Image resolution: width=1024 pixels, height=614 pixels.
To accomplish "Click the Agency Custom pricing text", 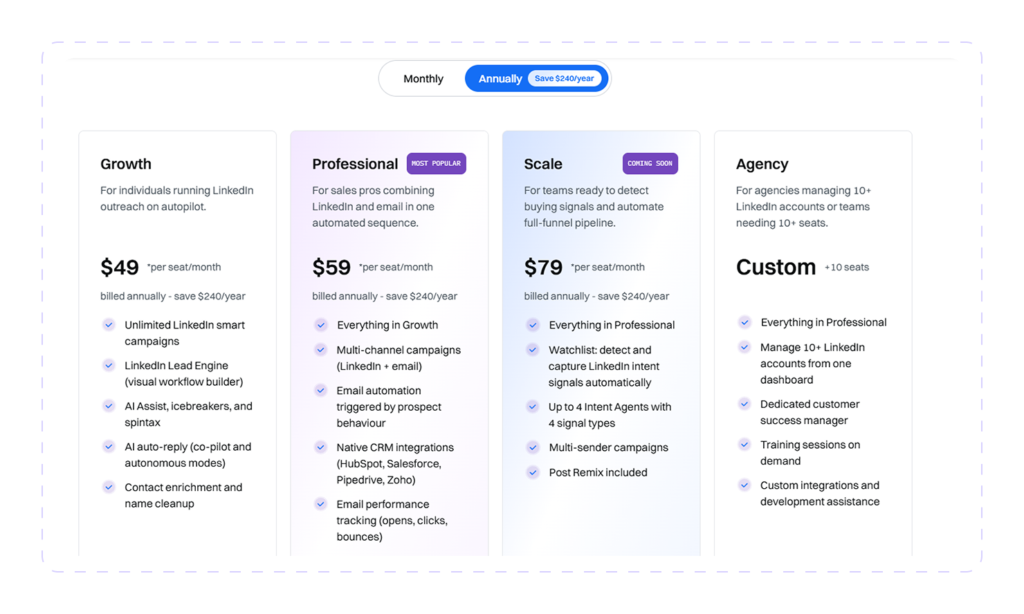I will [x=776, y=267].
